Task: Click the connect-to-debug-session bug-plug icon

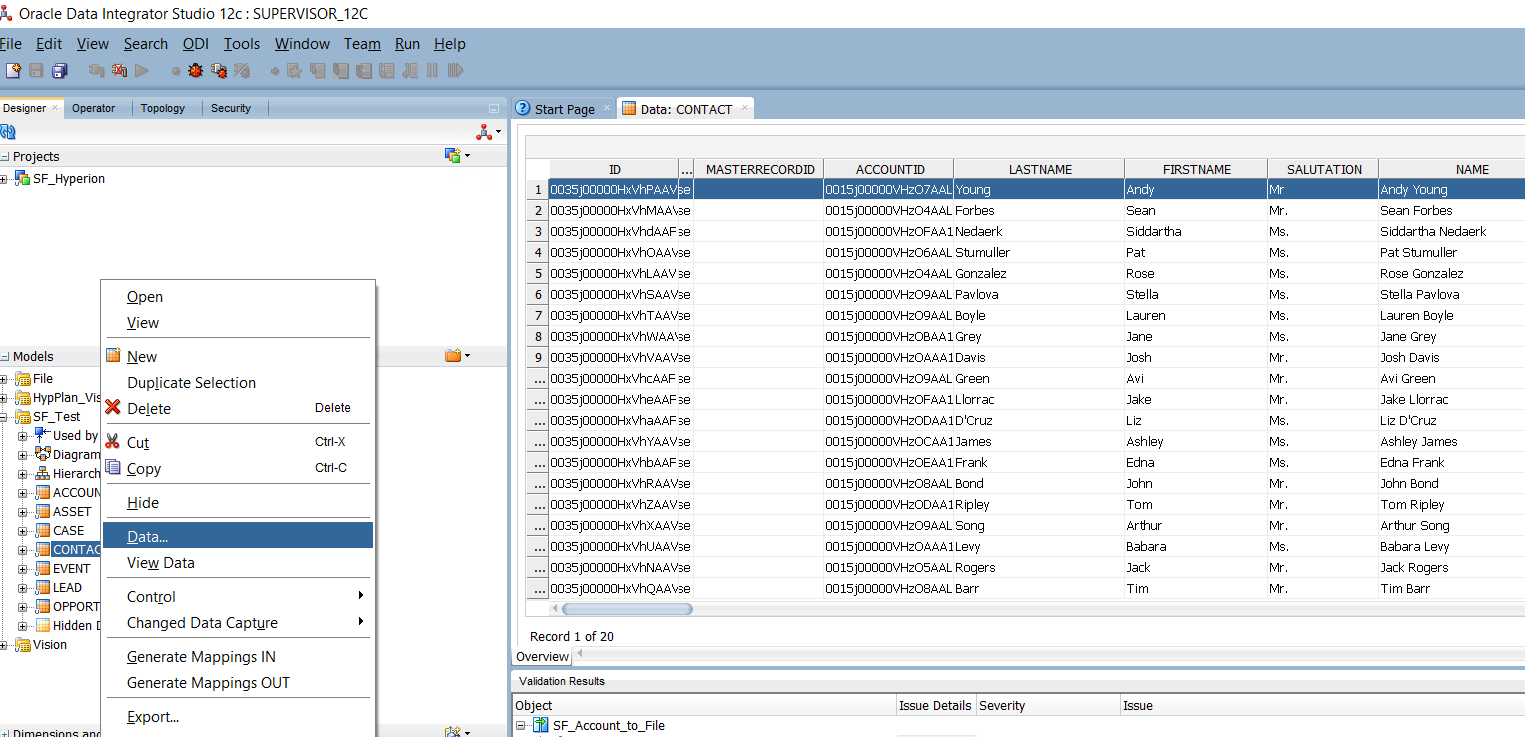Action: (219, 71)
